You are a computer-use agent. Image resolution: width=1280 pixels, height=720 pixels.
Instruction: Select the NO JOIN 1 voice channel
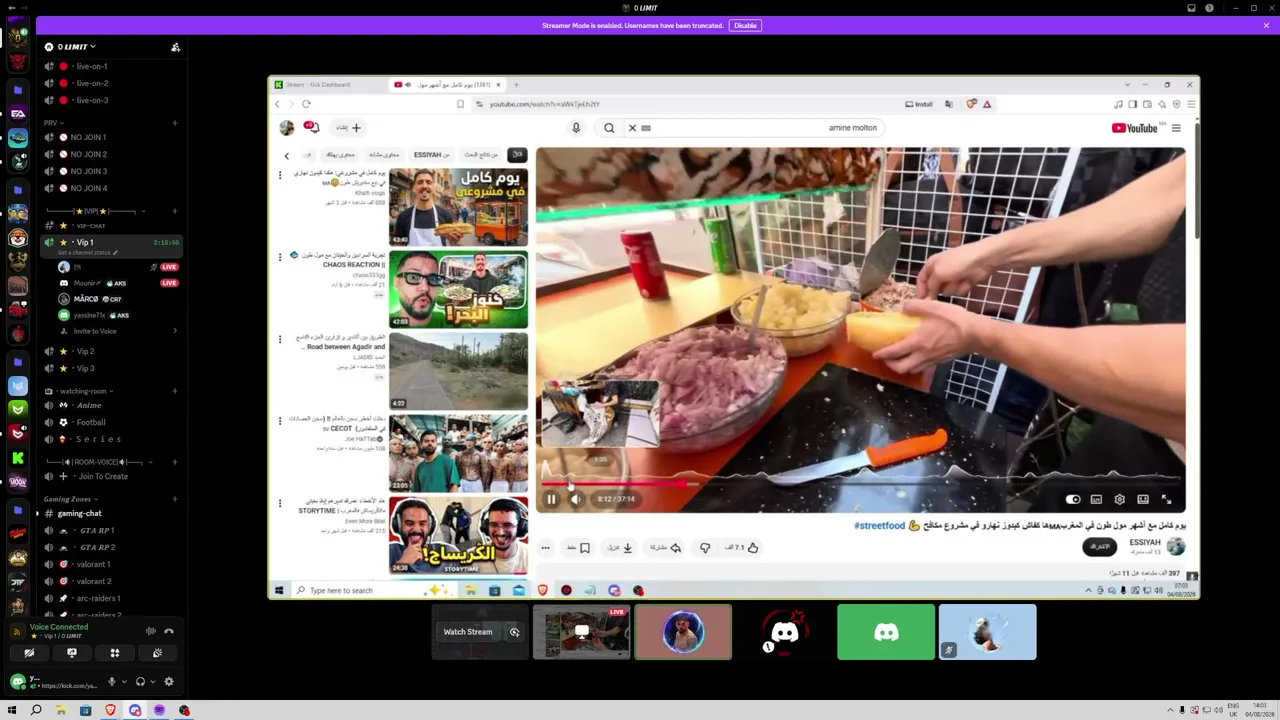pos(110,137)
